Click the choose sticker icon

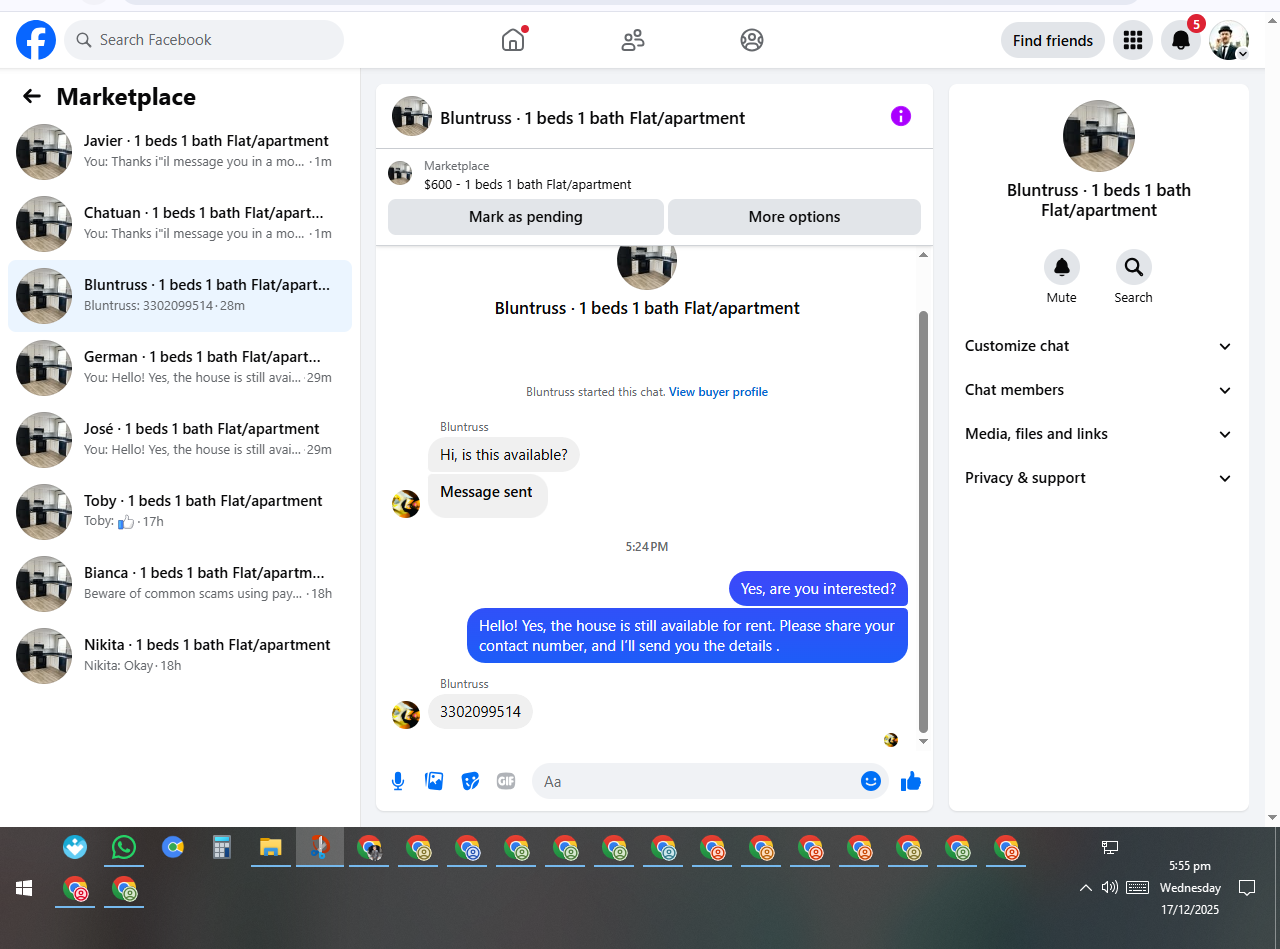click(x=470, y=781)
